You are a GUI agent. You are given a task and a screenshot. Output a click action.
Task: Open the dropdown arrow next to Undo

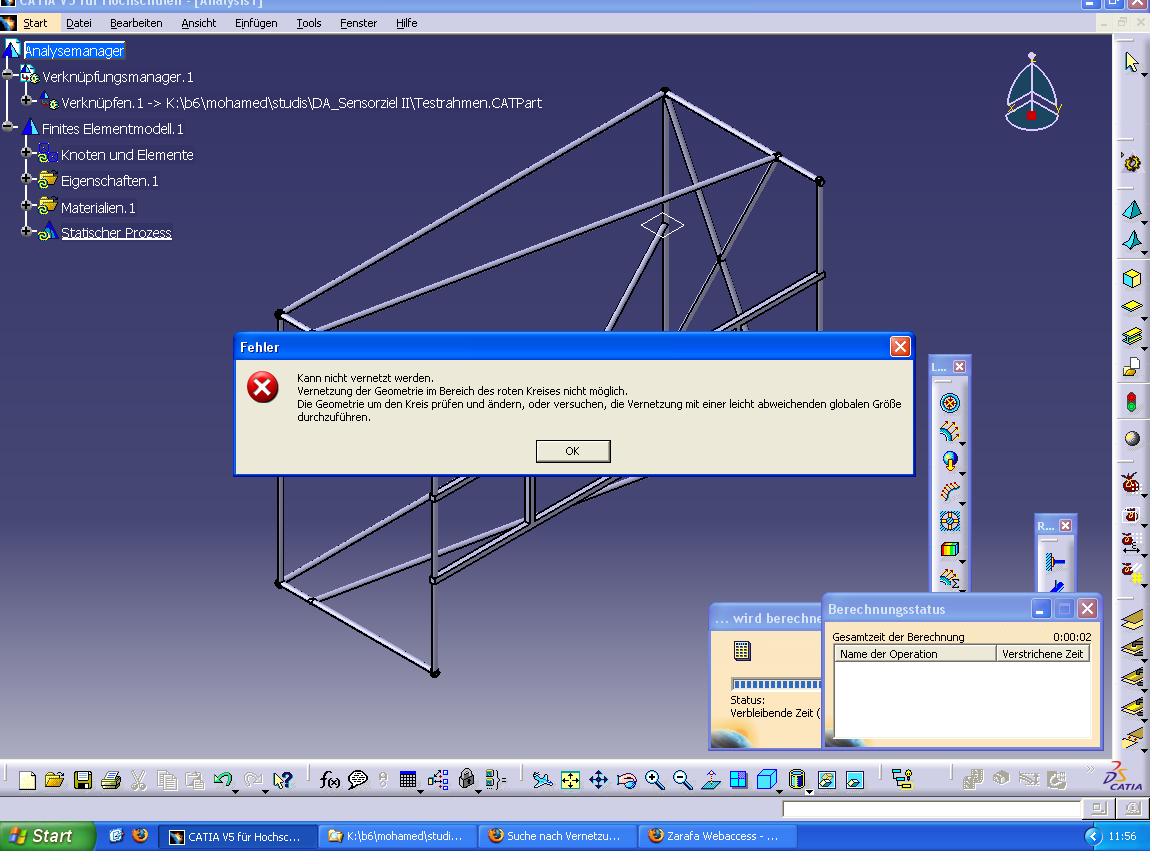click(x=235, y=791)
